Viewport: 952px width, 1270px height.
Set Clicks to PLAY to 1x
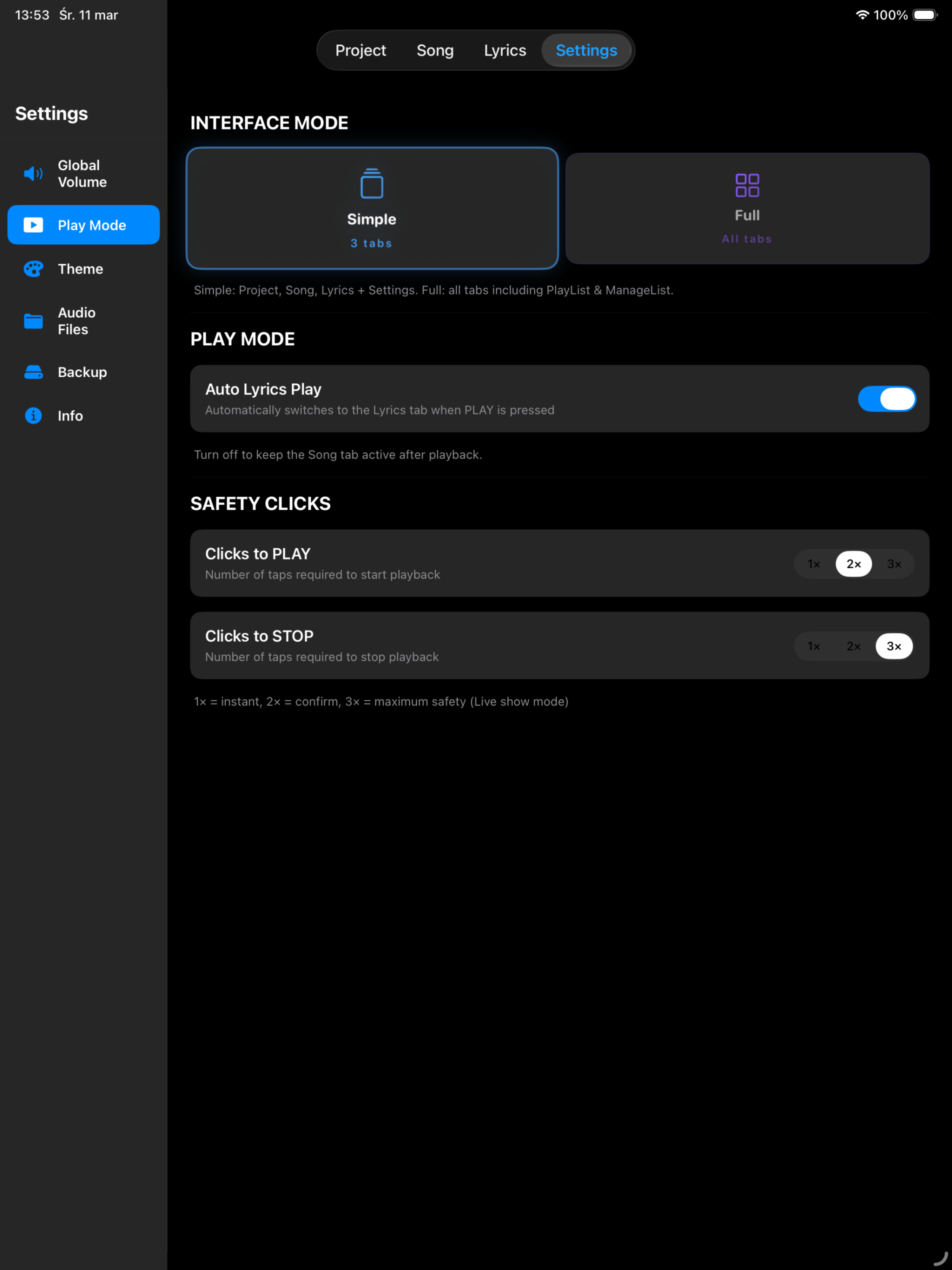(x=813, y=564)
